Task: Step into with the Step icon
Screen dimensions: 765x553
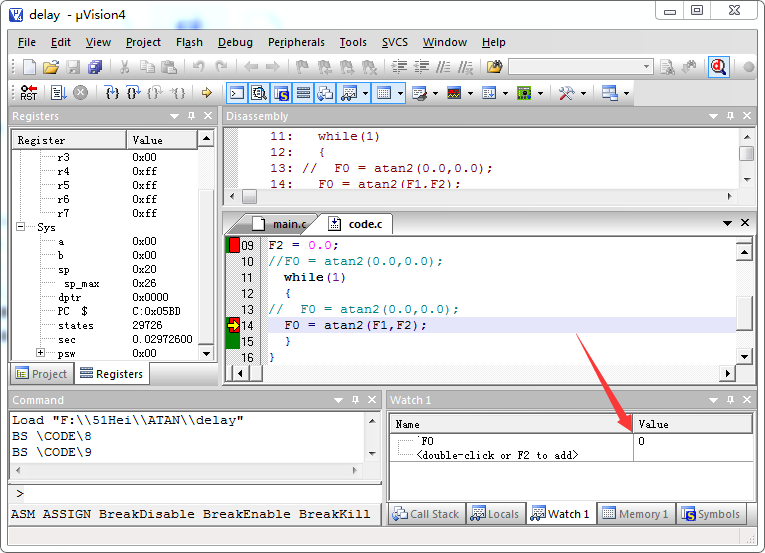Action: [x=112, y=92]
